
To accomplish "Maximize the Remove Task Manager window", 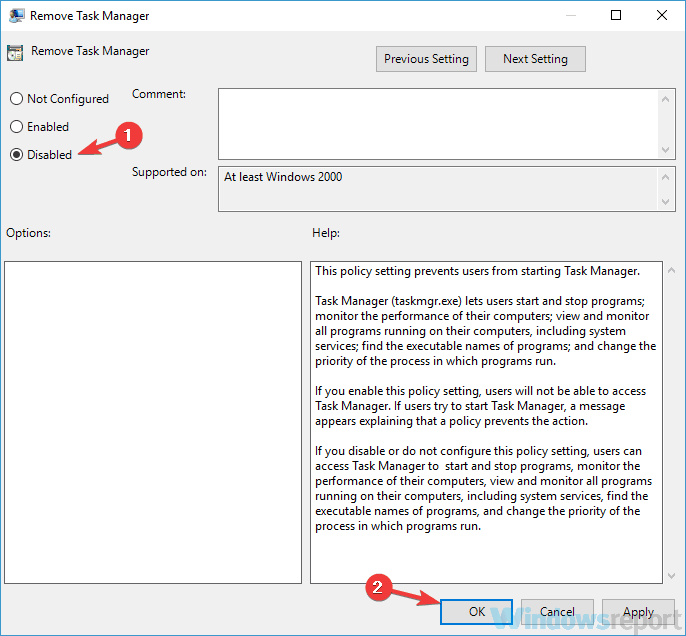I will tap(616, 15).
